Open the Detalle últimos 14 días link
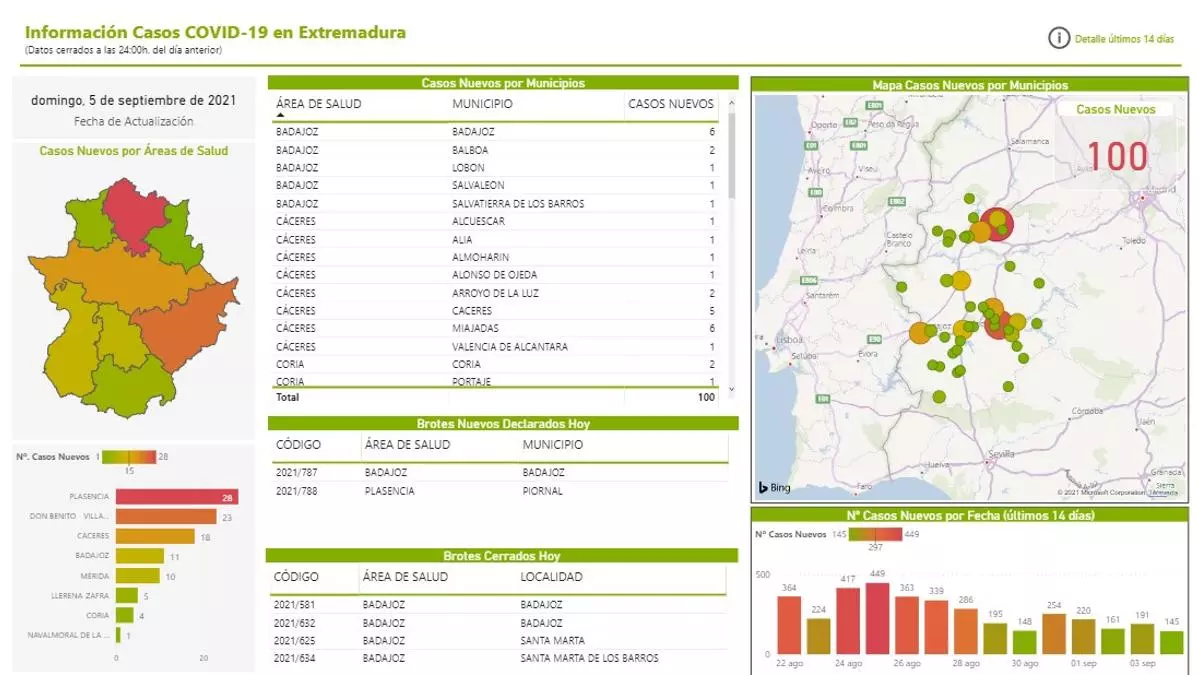This screenshot has height=675, width=1200. coord(1124,39)
